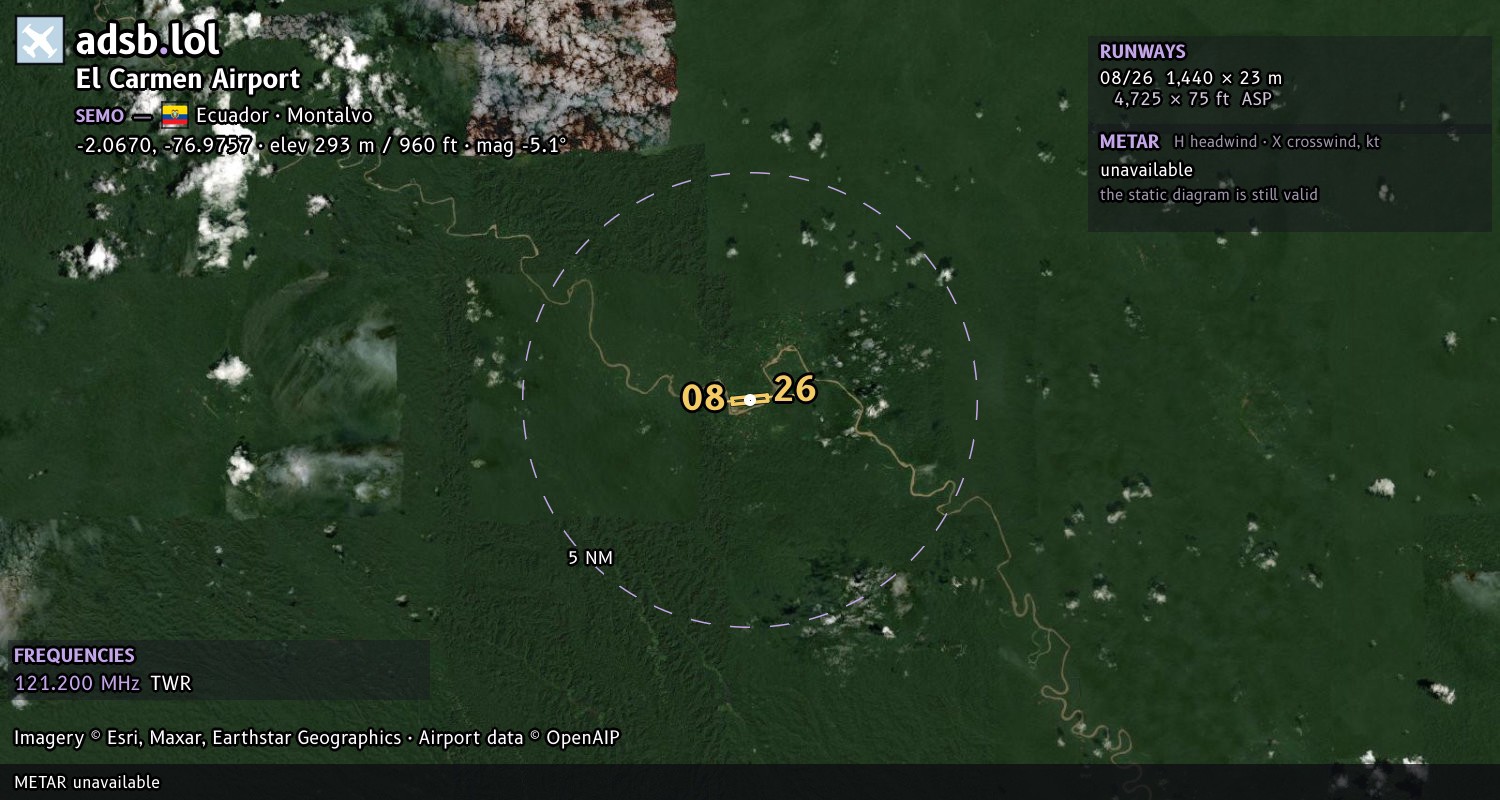The width and height of the screenshot is (1500, 800).
Task: Click the Ecuador flag icon
Action: [x=175, y=115]
